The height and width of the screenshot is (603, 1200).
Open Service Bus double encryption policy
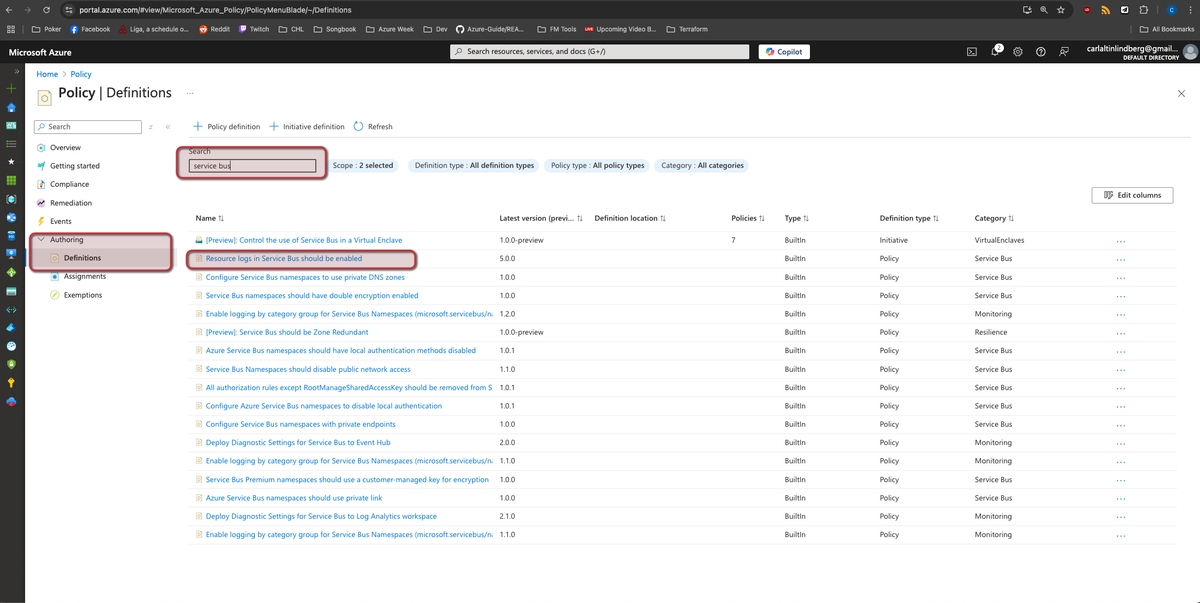pyautogui.click(x=312, y=296)
